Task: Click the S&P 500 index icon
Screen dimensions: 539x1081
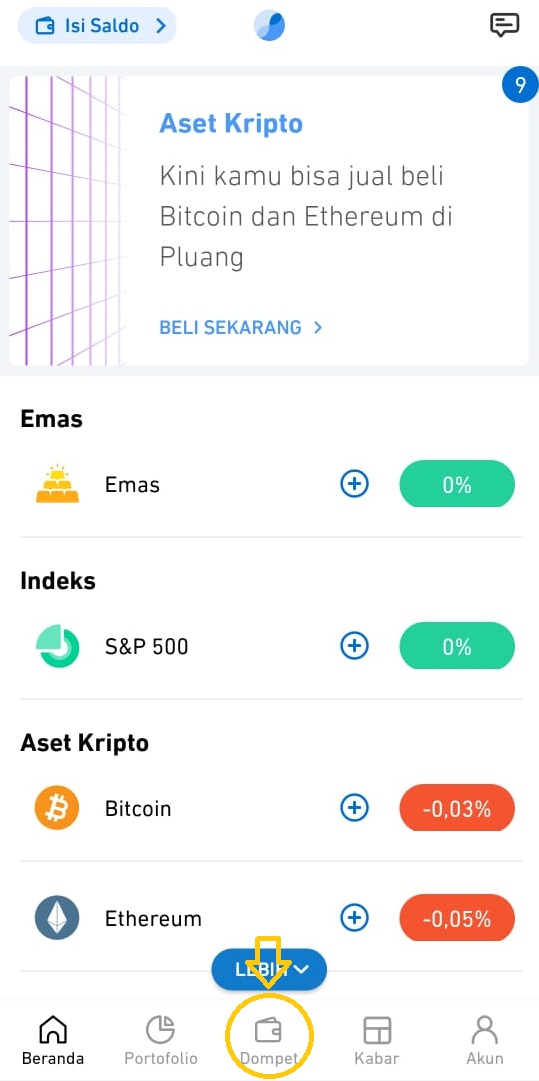Action: [x=57, y=646]
